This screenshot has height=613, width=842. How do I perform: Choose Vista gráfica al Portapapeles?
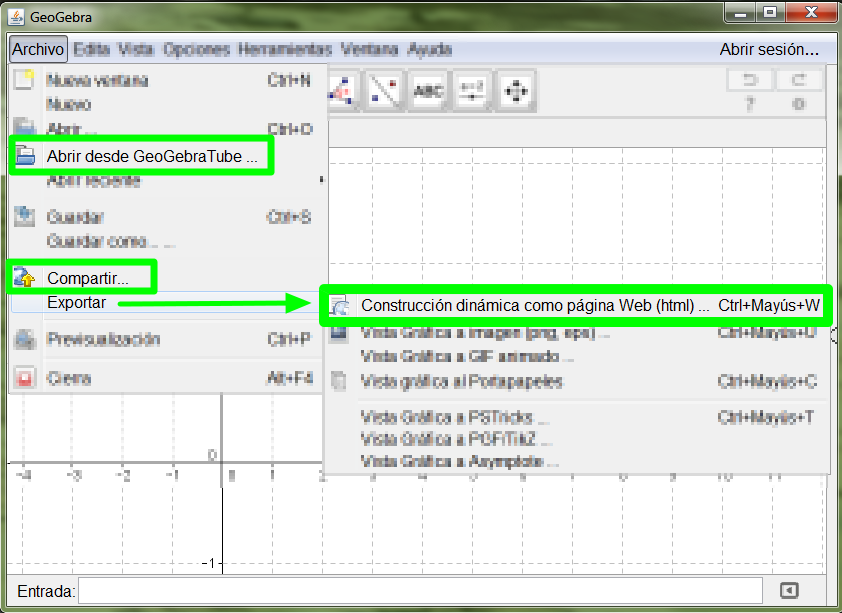click(x=578, y=381)
